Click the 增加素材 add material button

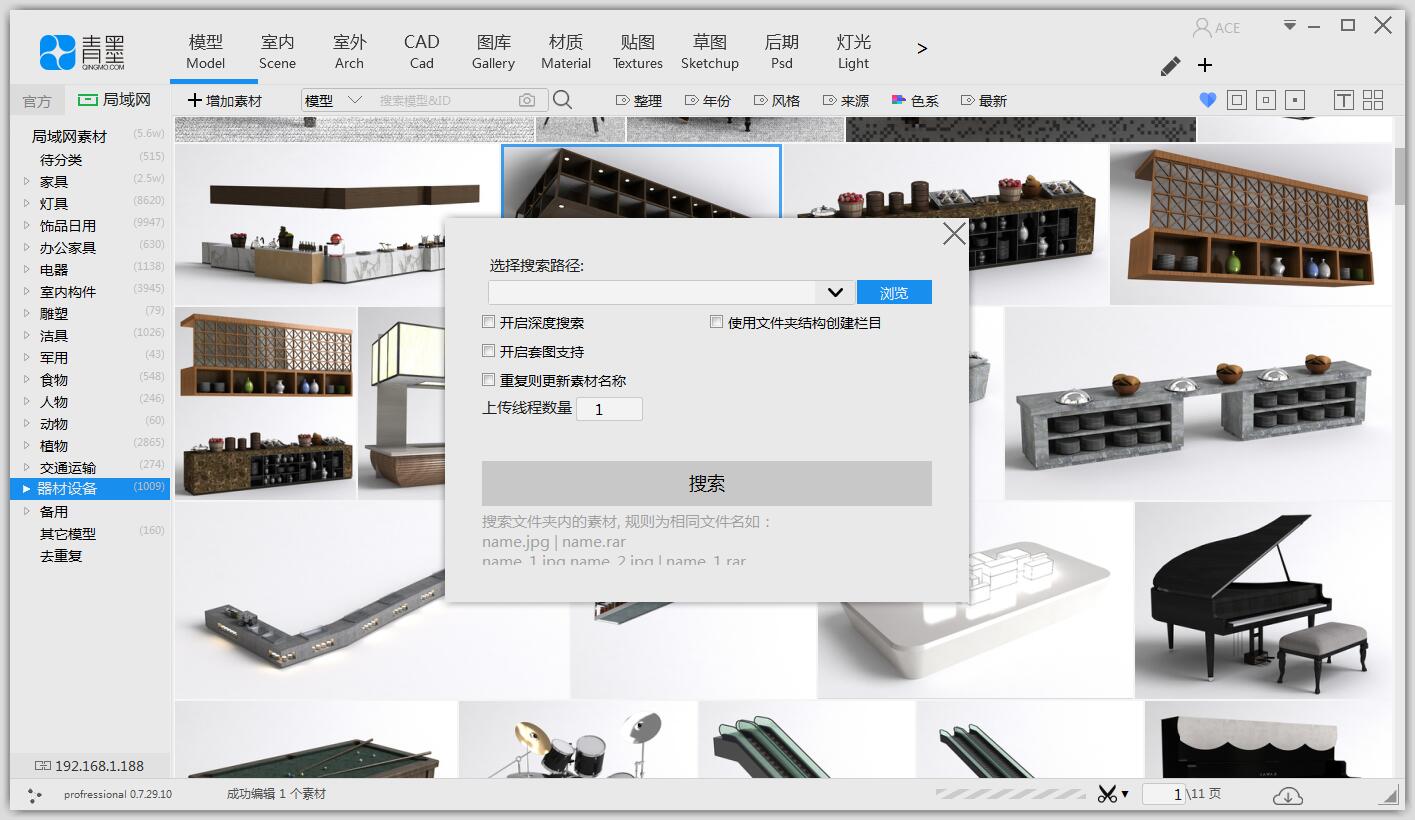click(225, 101)
